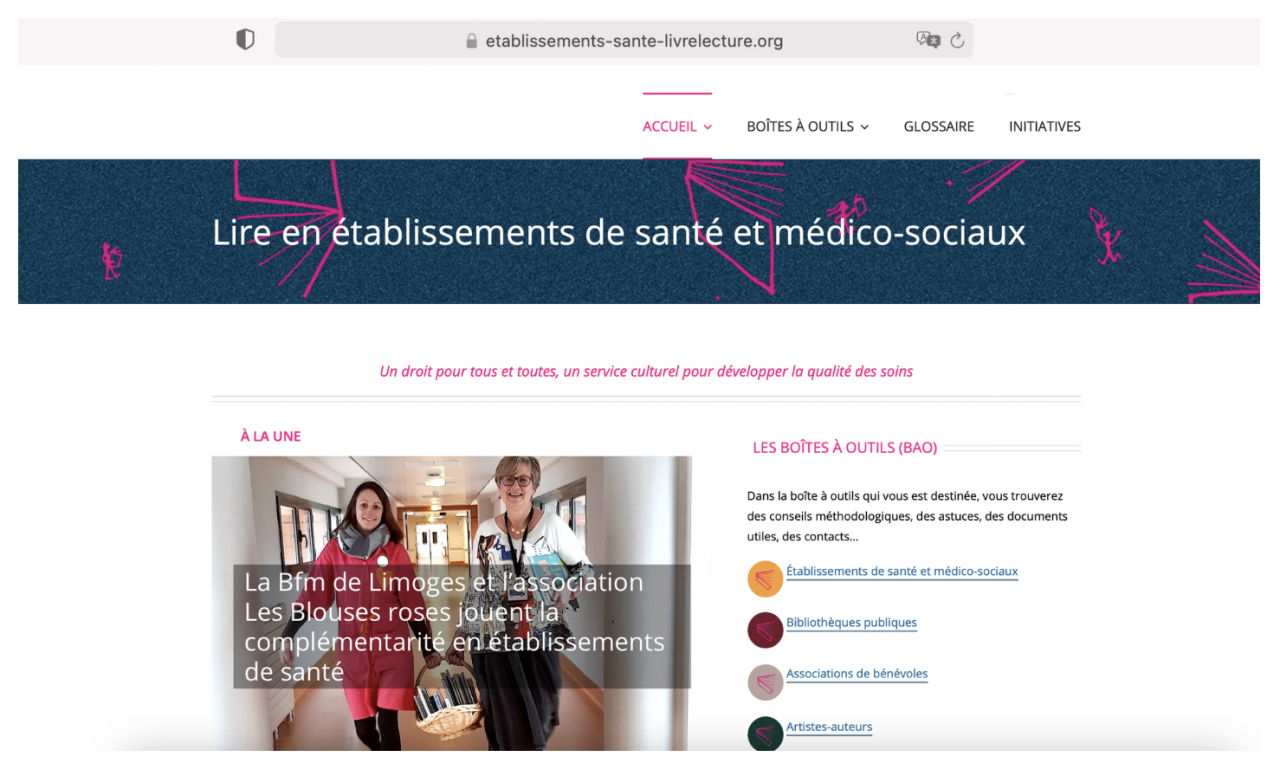The width and height of the screenshot is (1280, 776).
Task: Expand the ACCUEIL menu chevron
Action: click(x=707, y=127)
